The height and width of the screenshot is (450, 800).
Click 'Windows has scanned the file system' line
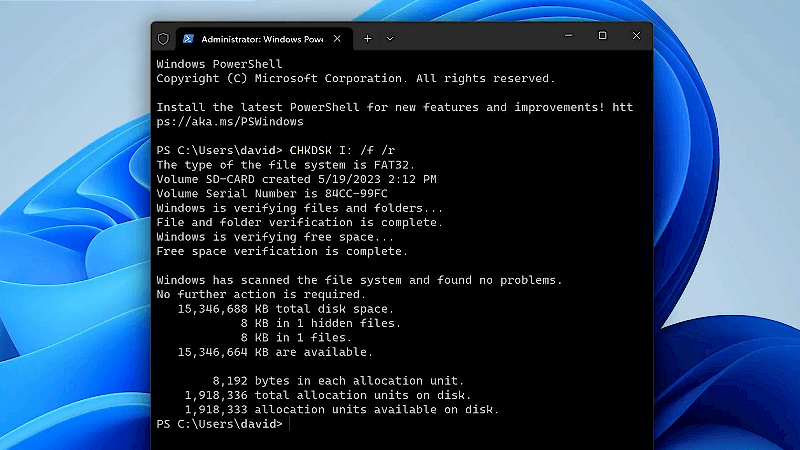(x=359, y=280)
